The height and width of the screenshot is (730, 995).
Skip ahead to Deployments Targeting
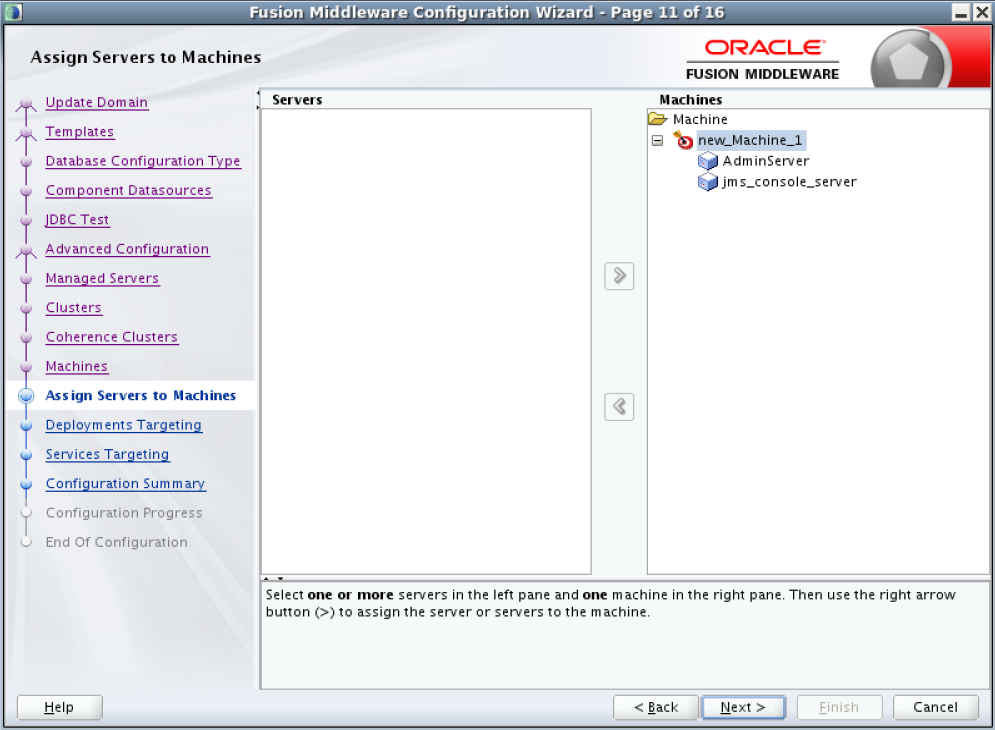pyautogui.click(x=123, y=425)
